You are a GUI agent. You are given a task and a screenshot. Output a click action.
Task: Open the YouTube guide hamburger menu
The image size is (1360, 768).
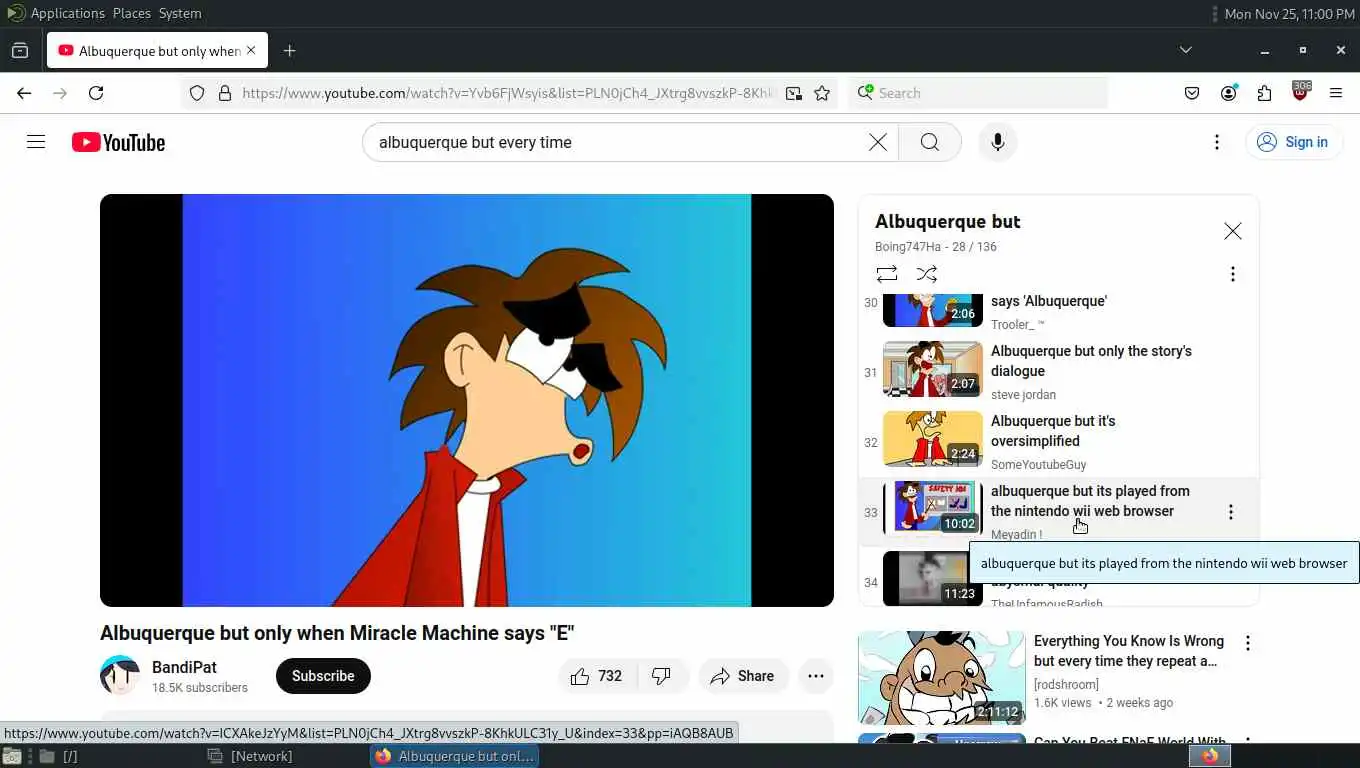pyautogui.click(x=36, y=142)
